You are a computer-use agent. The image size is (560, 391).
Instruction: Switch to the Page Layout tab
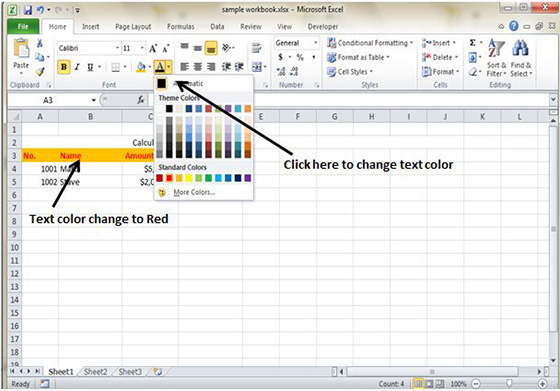(133, 26)
